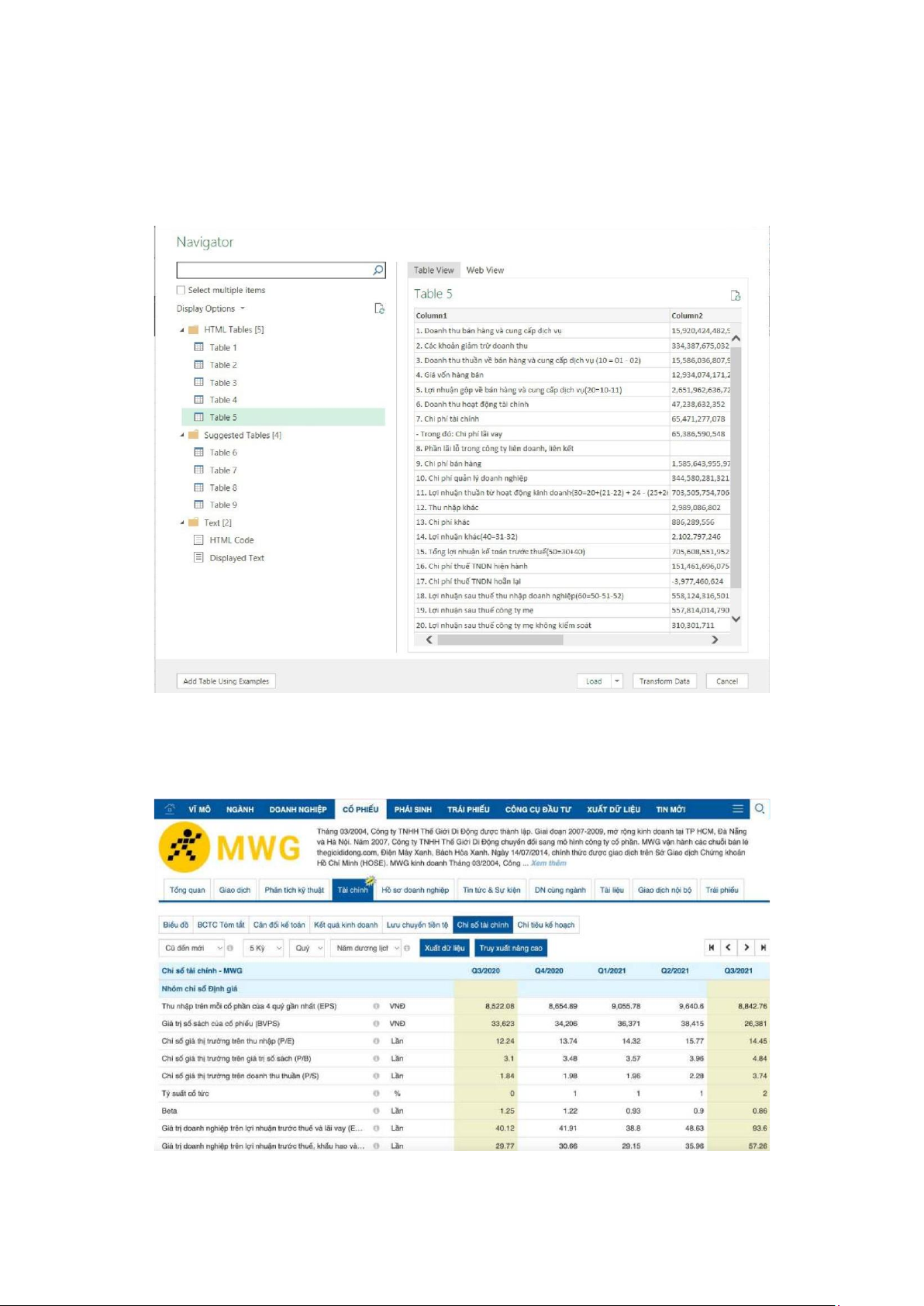The width and height of the screenshot is (924, 1306).
Task: Click the website search magnifier icon
Action: (x=760, y=808)
